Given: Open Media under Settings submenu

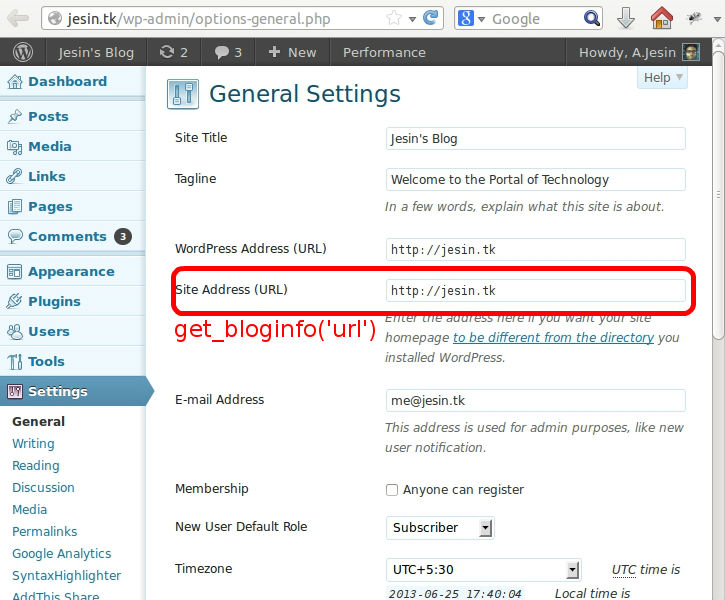Looking at the screenshot, I should [x=30, y=509].
